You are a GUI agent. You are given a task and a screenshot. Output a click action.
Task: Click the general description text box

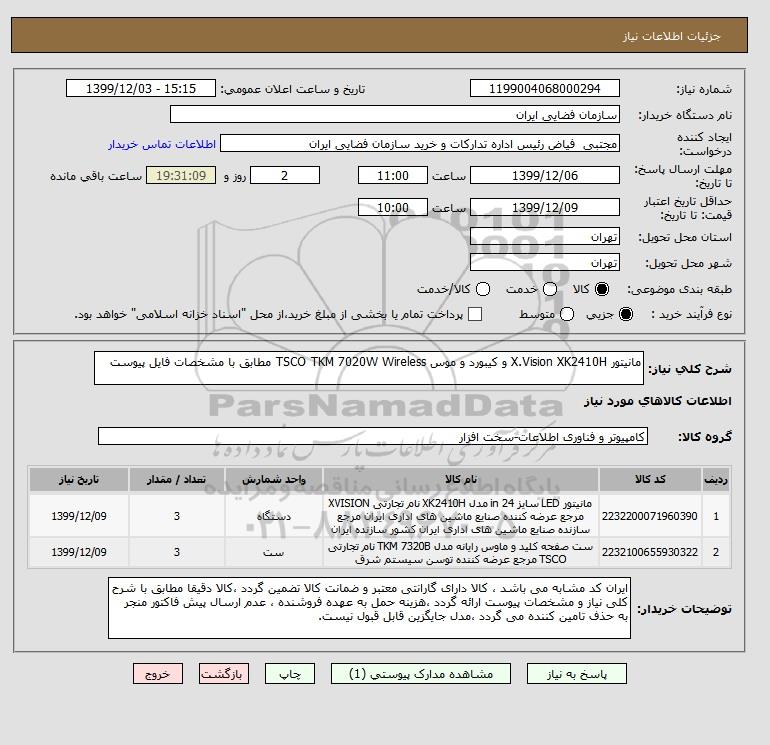[369, 368]
